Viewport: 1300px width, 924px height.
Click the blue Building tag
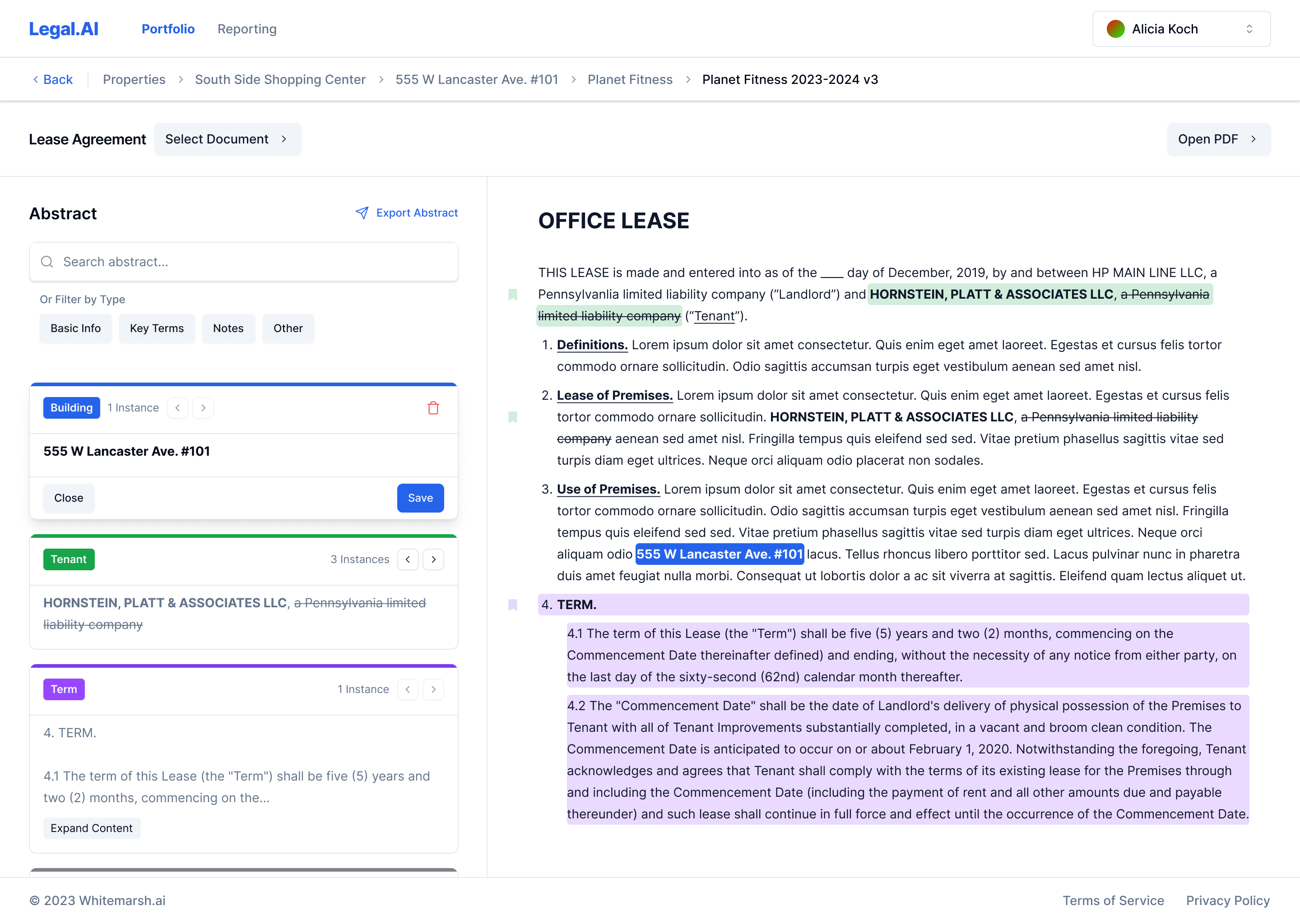(72, 408)
